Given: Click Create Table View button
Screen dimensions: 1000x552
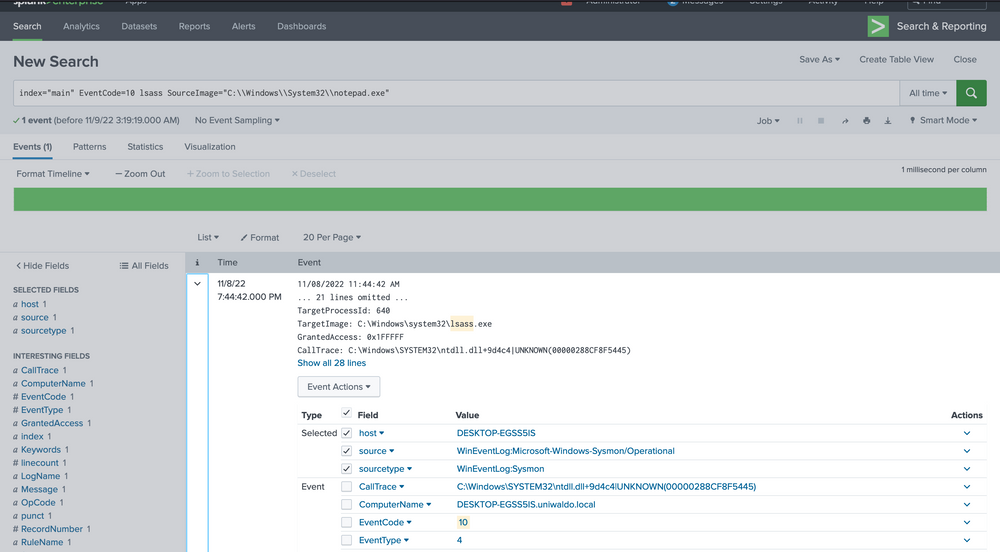Looking at the screenshot, I should coord(896,60).
